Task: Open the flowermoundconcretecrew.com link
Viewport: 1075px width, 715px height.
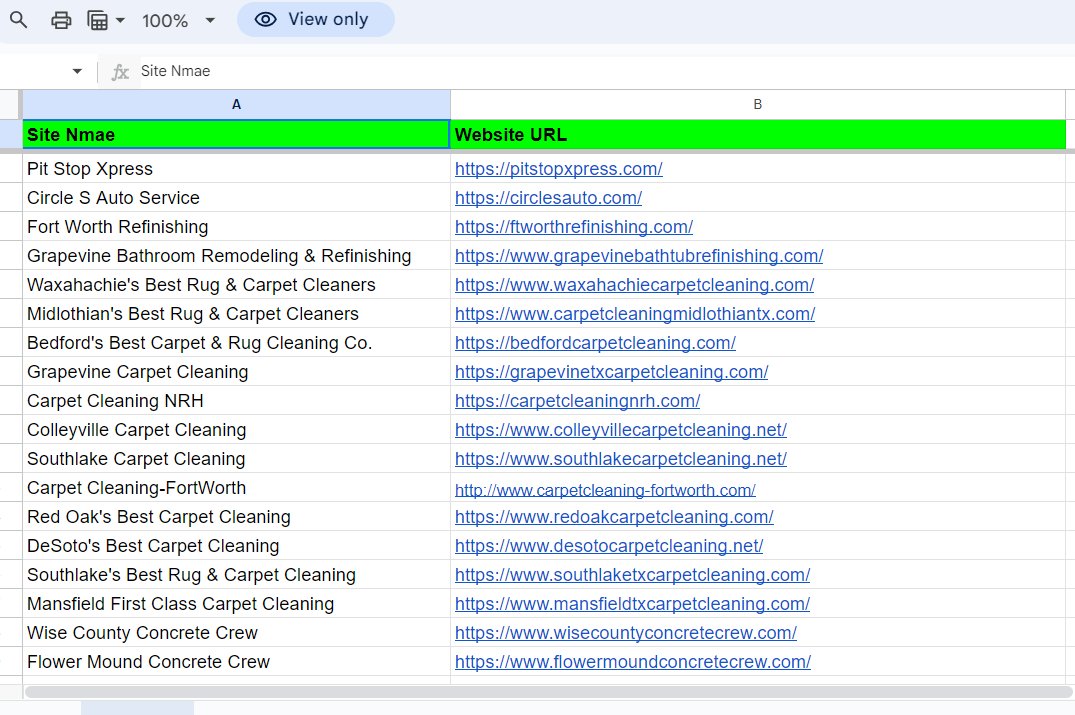Action: (x=632, y=662)
